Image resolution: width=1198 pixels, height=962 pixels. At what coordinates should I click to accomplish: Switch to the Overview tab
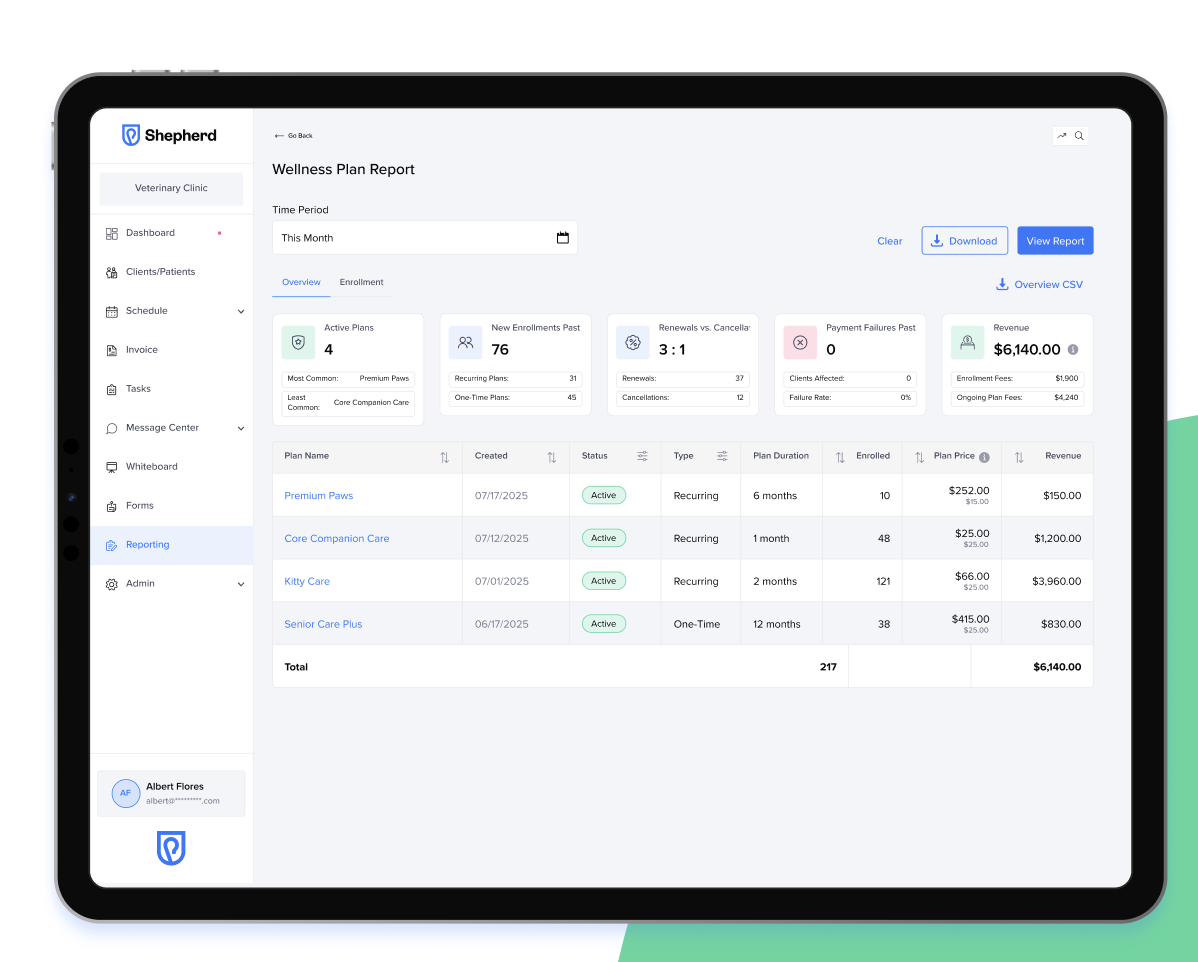[x=301, y=282]
